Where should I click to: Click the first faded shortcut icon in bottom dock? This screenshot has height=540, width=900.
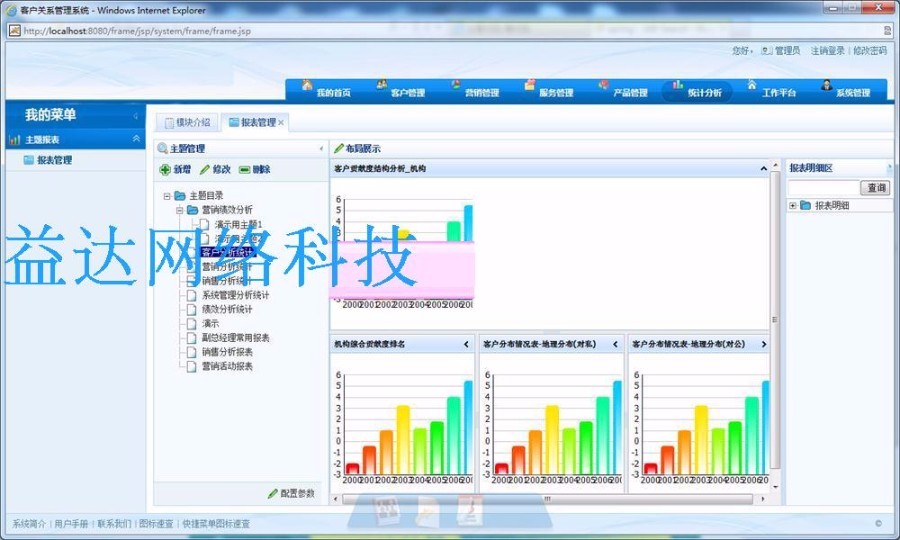[387, 510]
